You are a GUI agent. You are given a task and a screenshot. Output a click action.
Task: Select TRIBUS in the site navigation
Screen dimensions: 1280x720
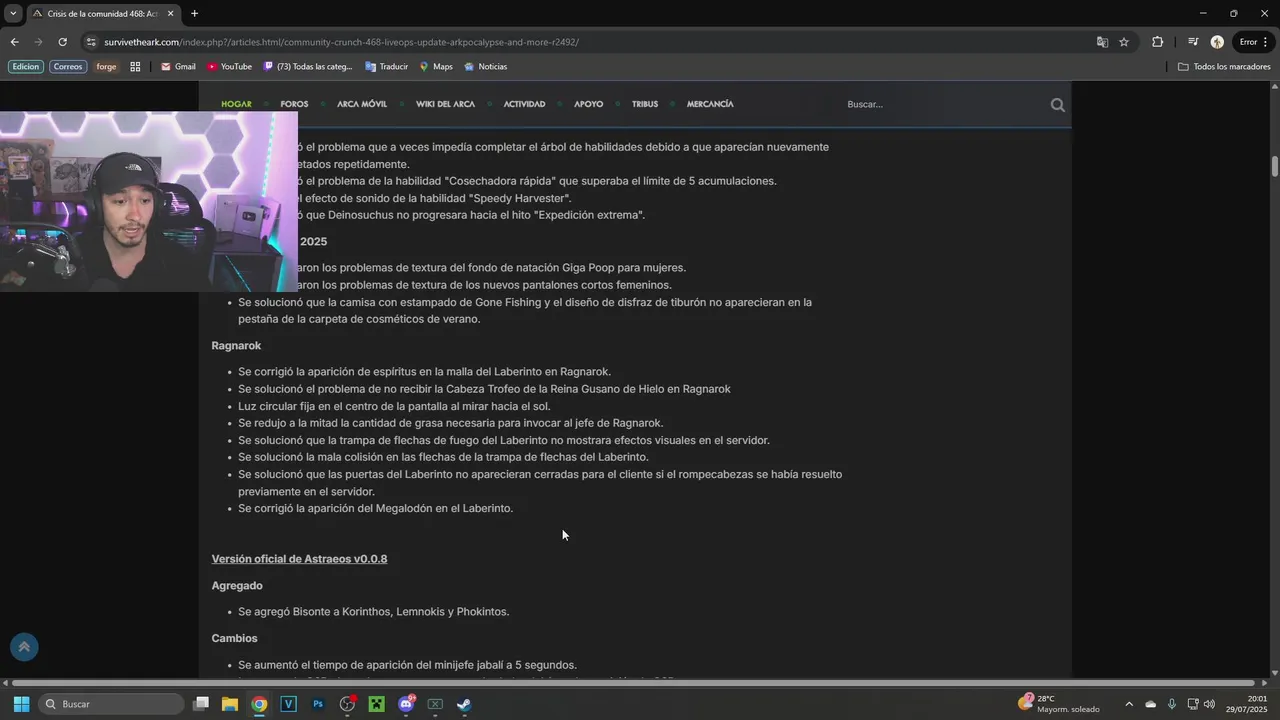645,104
